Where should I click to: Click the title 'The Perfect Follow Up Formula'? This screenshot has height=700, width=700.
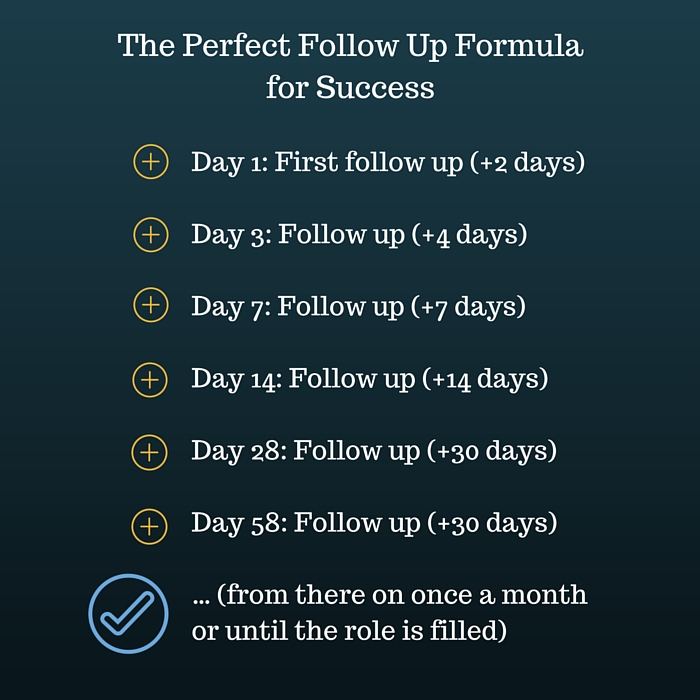(350, 46)
